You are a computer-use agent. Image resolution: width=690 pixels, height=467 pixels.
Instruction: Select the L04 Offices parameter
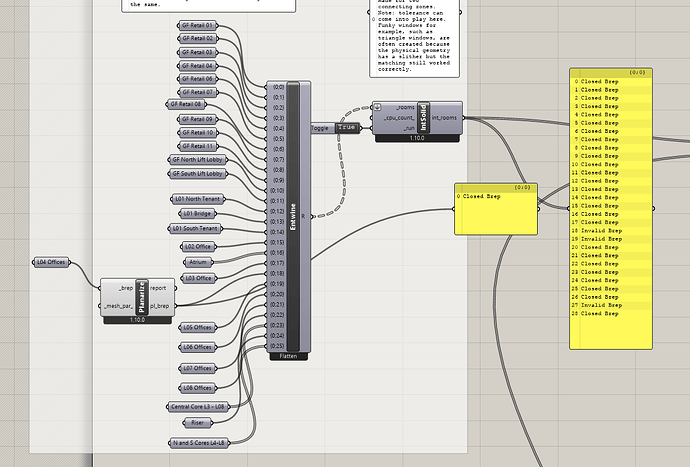51,262
